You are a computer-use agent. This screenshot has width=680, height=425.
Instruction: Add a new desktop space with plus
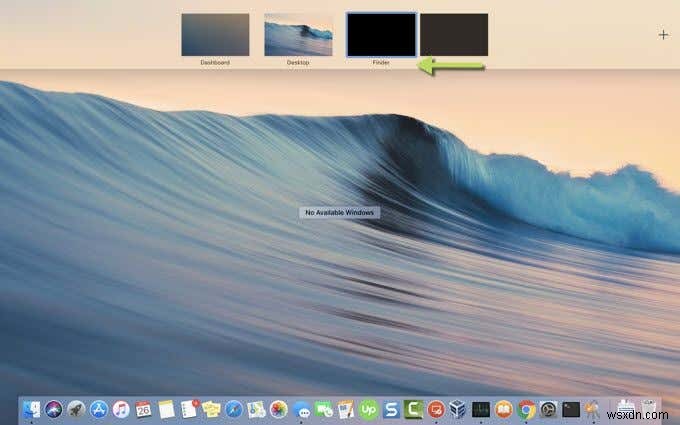(663, 35)
